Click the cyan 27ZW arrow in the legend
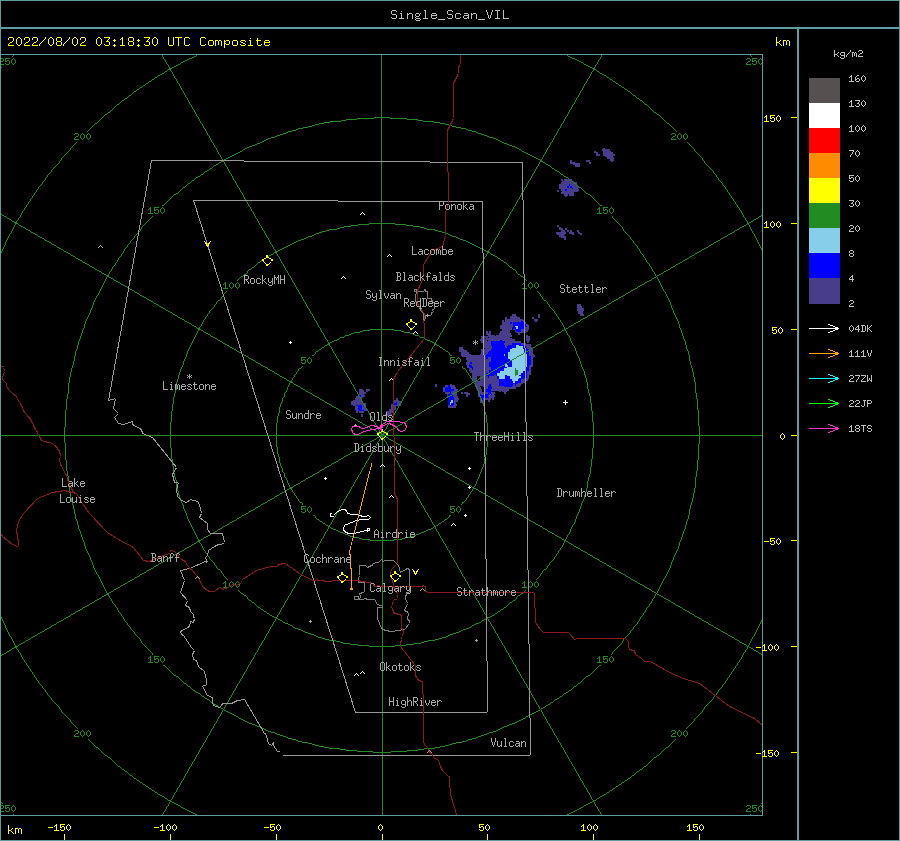Screen dimensions: 900x841 [824, 378]
